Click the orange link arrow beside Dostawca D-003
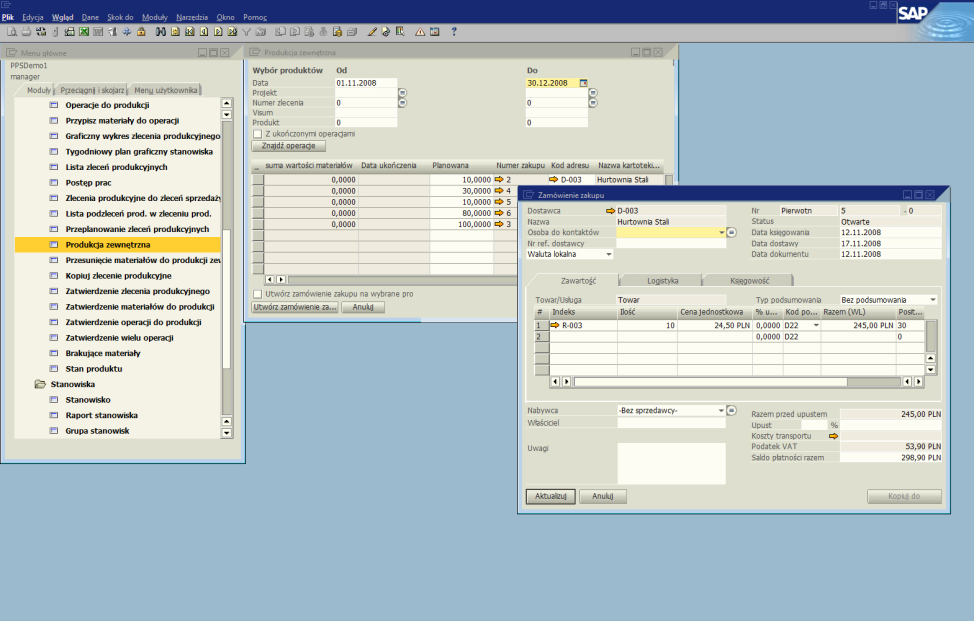The height and width of the screenshot is (621, 974). 610,211
